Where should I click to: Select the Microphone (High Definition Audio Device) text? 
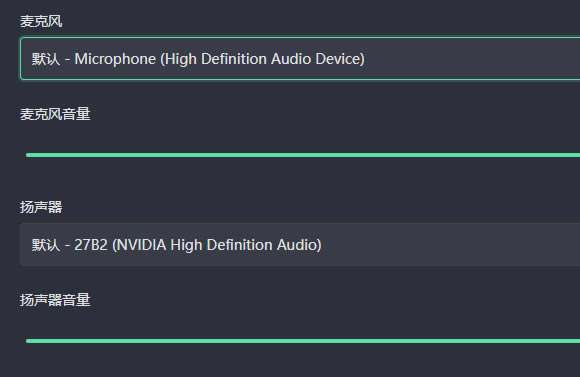point(220,59)
